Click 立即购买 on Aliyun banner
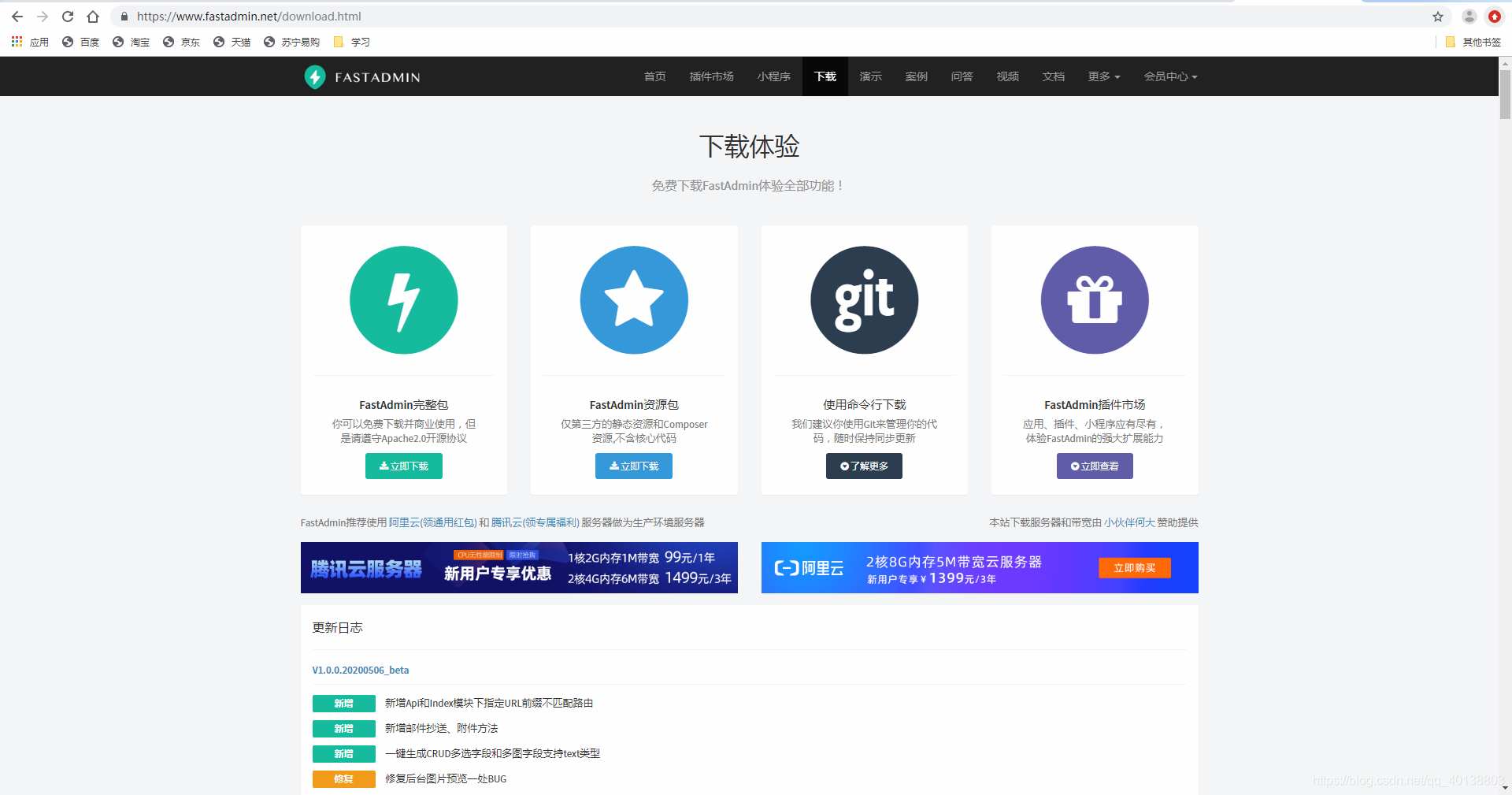This screenshot has height=795, width=1512. pyautogui.click(x=1135, y=568)
